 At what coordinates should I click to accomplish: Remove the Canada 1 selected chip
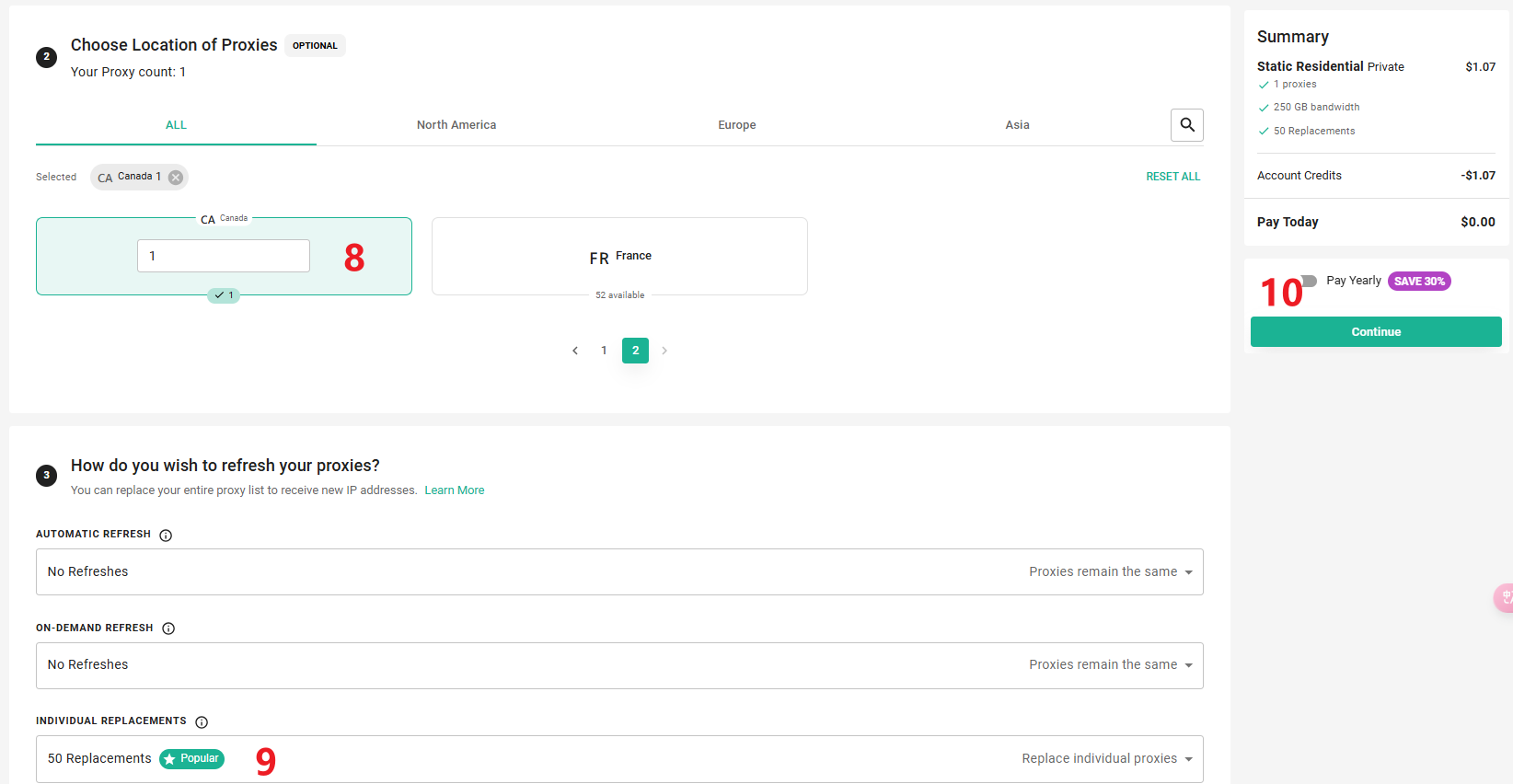tap(176, 178)
